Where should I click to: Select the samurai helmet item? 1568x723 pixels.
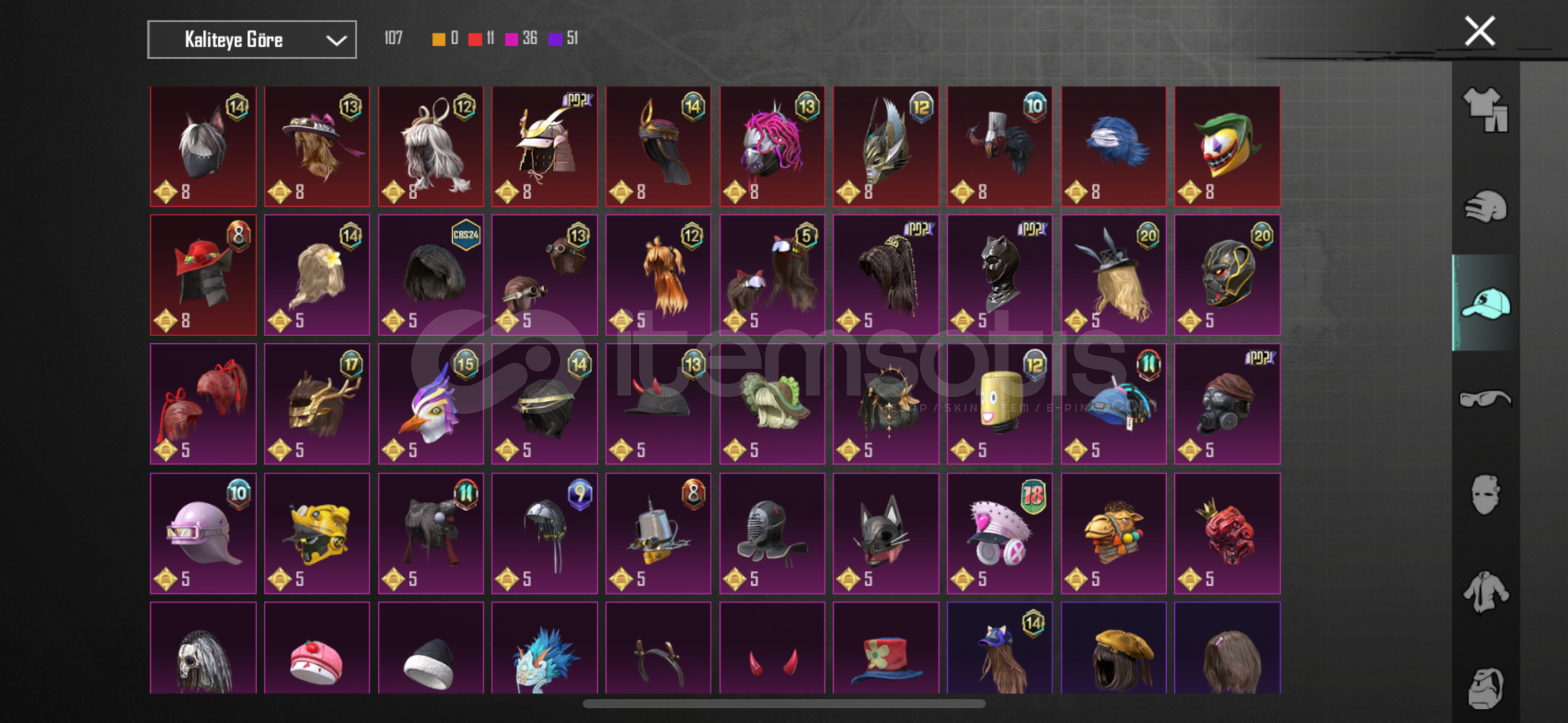click(x=545, y=147)
